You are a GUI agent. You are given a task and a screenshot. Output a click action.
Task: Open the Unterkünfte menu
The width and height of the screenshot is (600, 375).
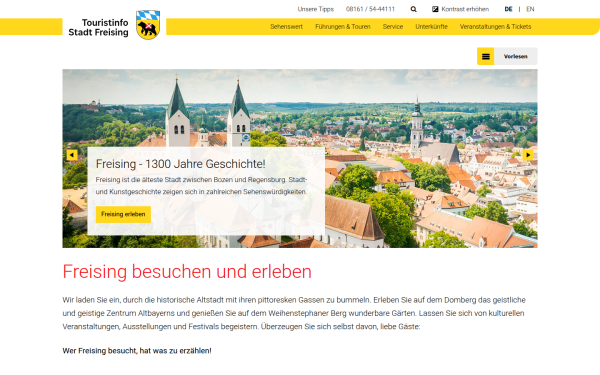[431, 27]
